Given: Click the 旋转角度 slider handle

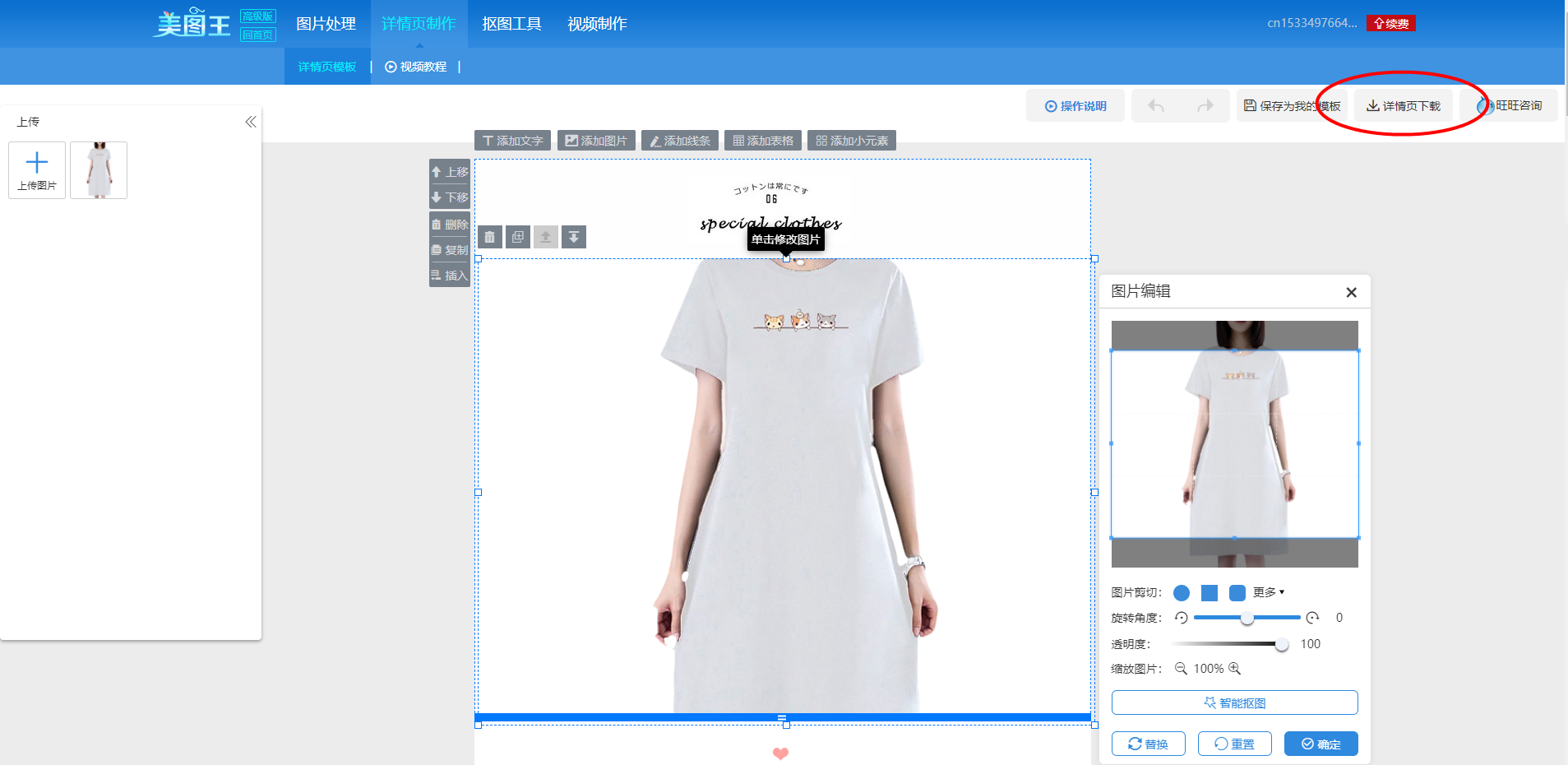Looking at the screenshot, I should (x=1247, y=618).
